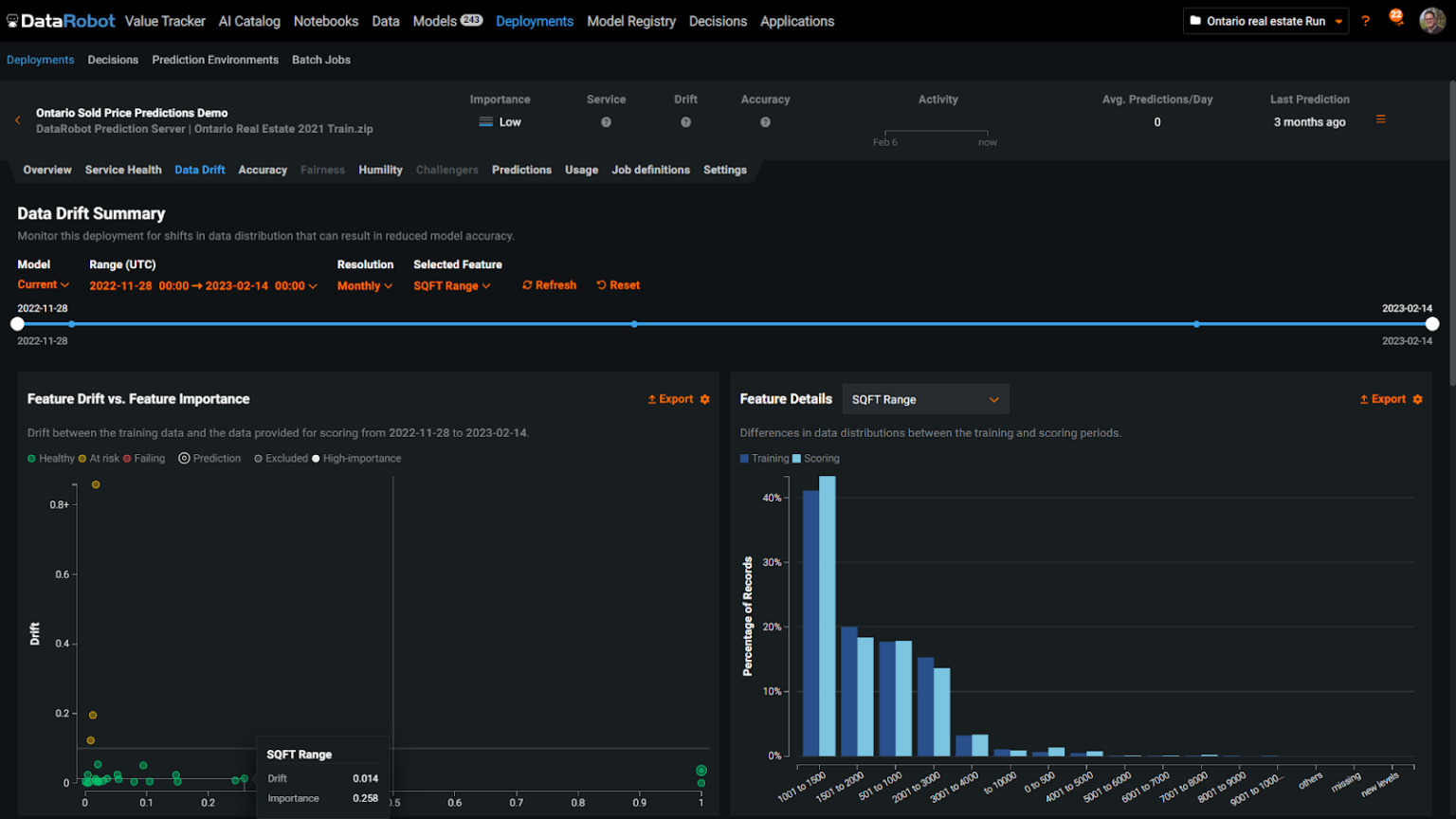Click the right handle of date range slider
The height and width of the screenshot is (819, 1456).
[1431, 324]
